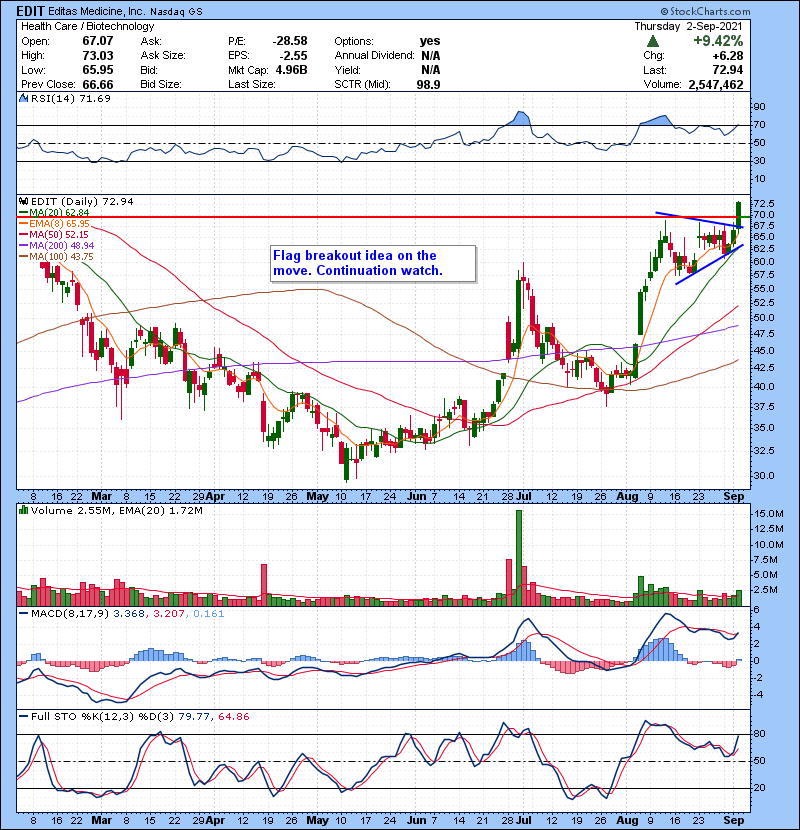Click the High value 73.03
Viewport: 800px width, 830px height.
98,55
